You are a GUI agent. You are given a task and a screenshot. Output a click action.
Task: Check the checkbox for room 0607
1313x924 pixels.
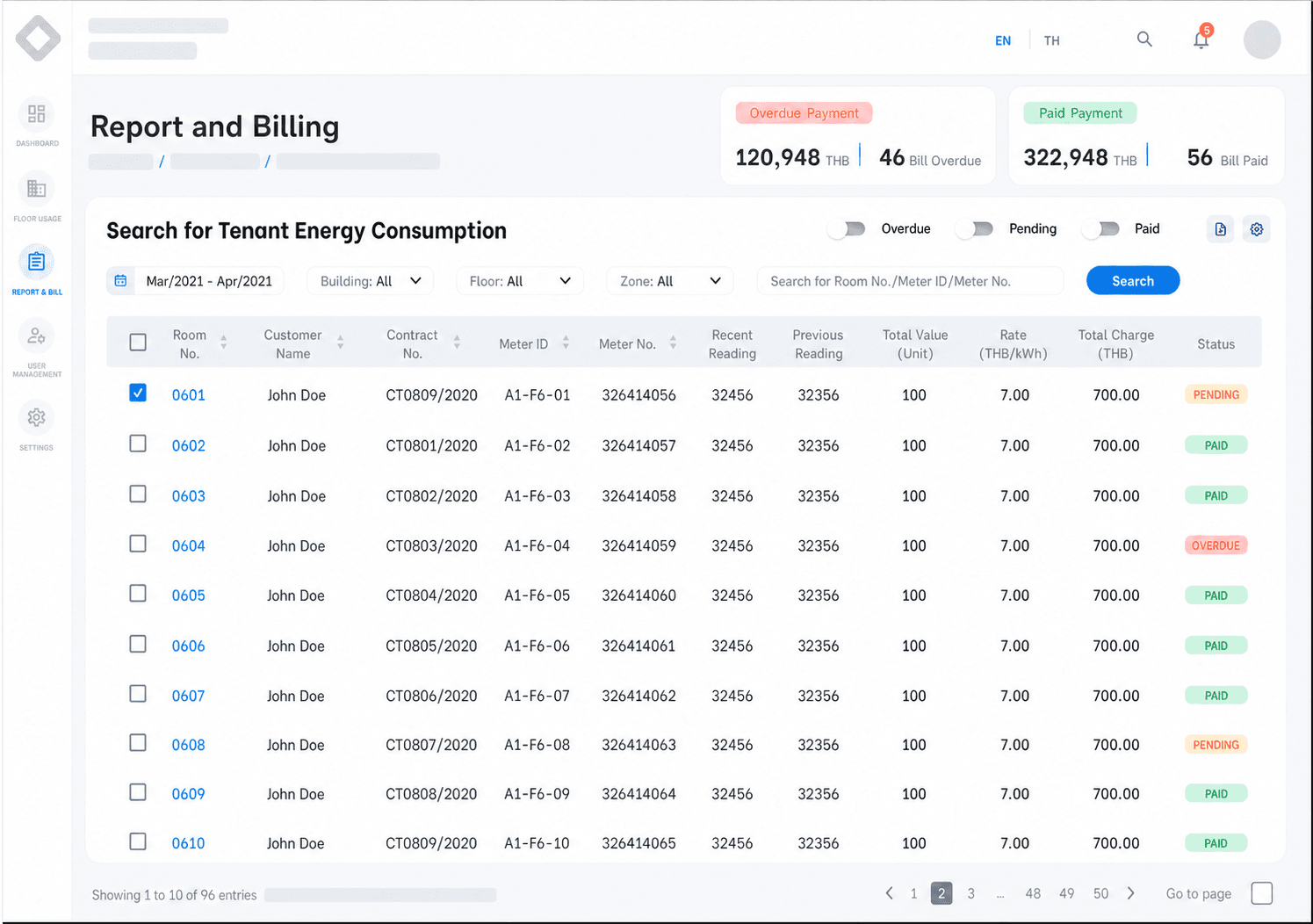[x=138, y=694]
